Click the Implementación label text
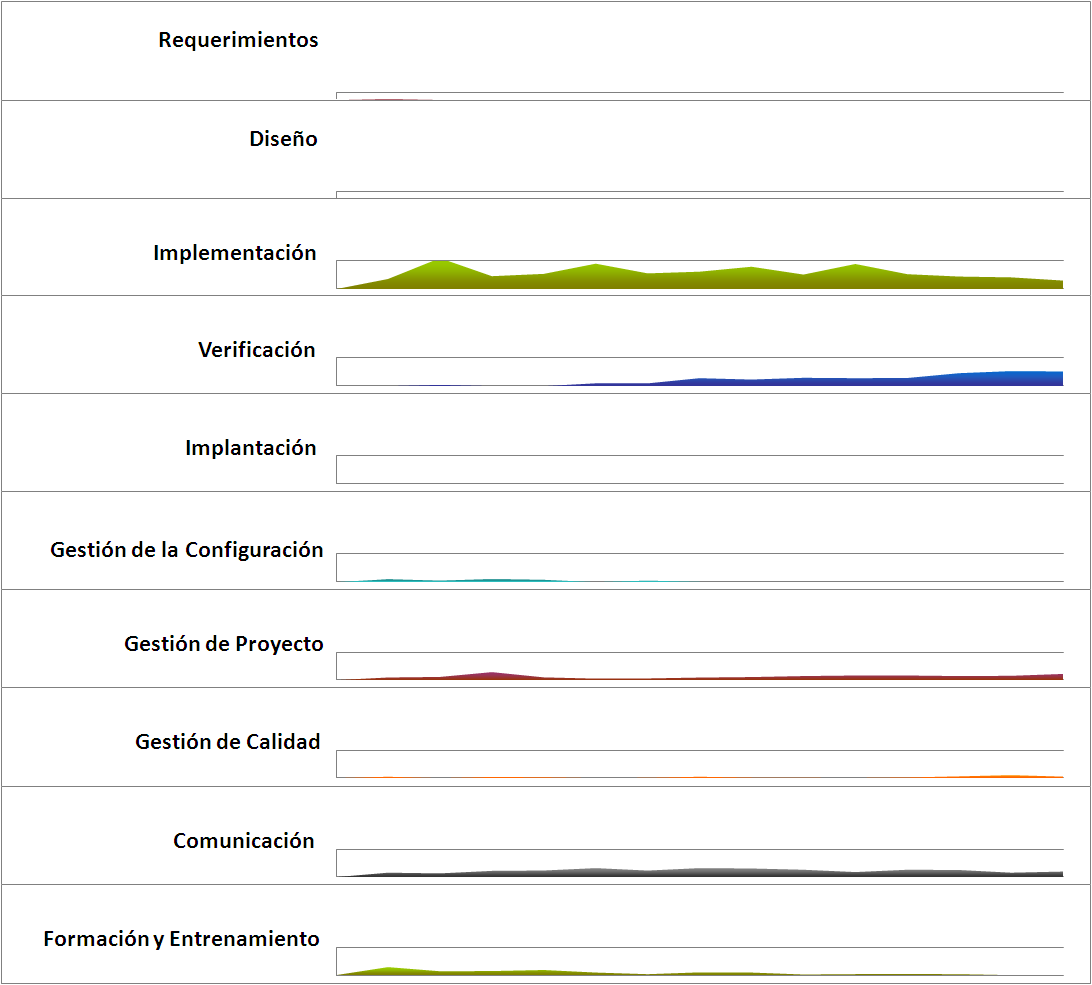Viewport: 1092px width, 985px height. (234, 254)
